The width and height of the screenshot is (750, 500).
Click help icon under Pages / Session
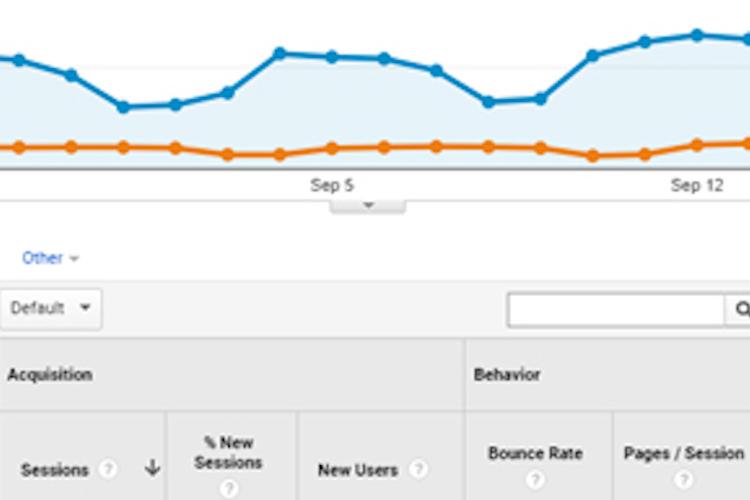[x=684, y=479]
